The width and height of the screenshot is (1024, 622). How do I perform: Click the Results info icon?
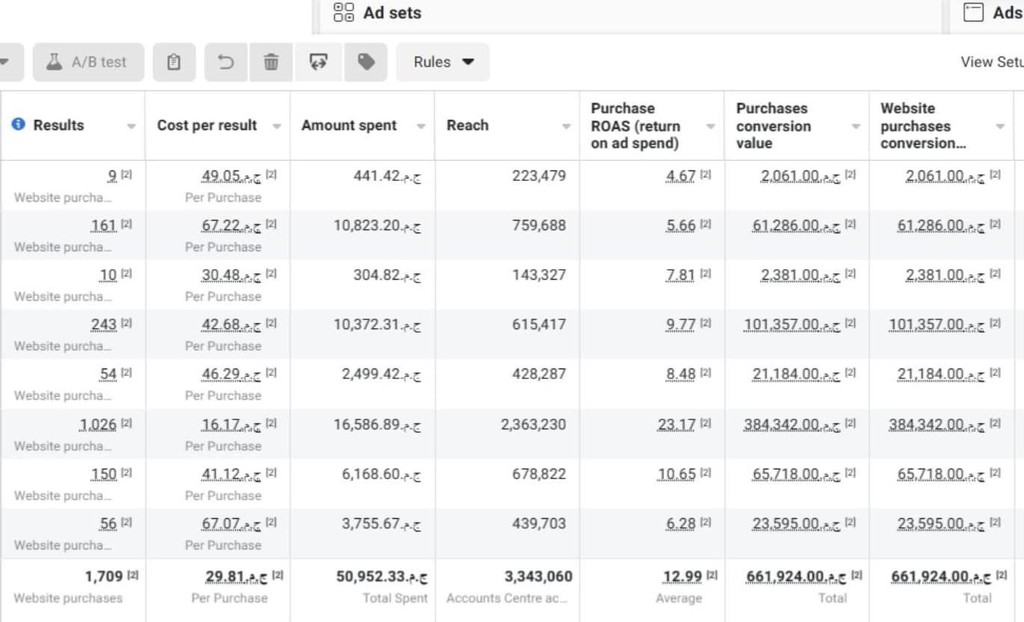[x=18, y=124]
